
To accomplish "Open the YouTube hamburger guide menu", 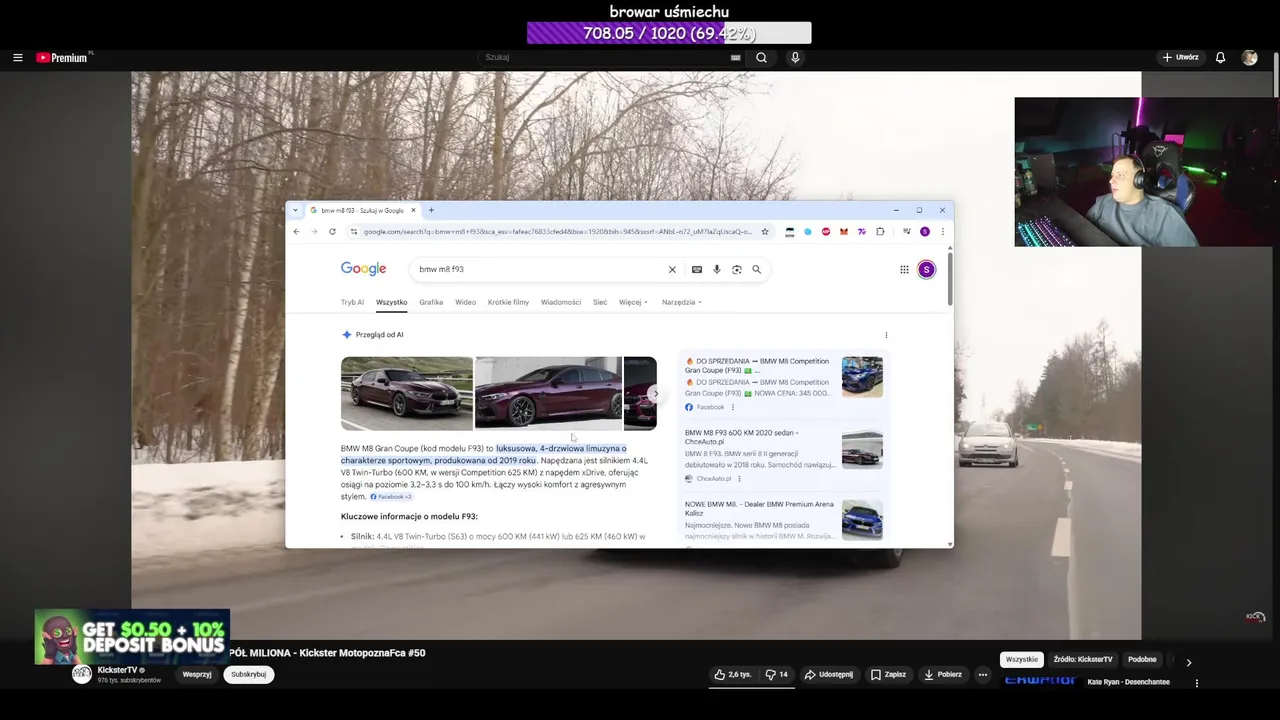I will point(17,58).
